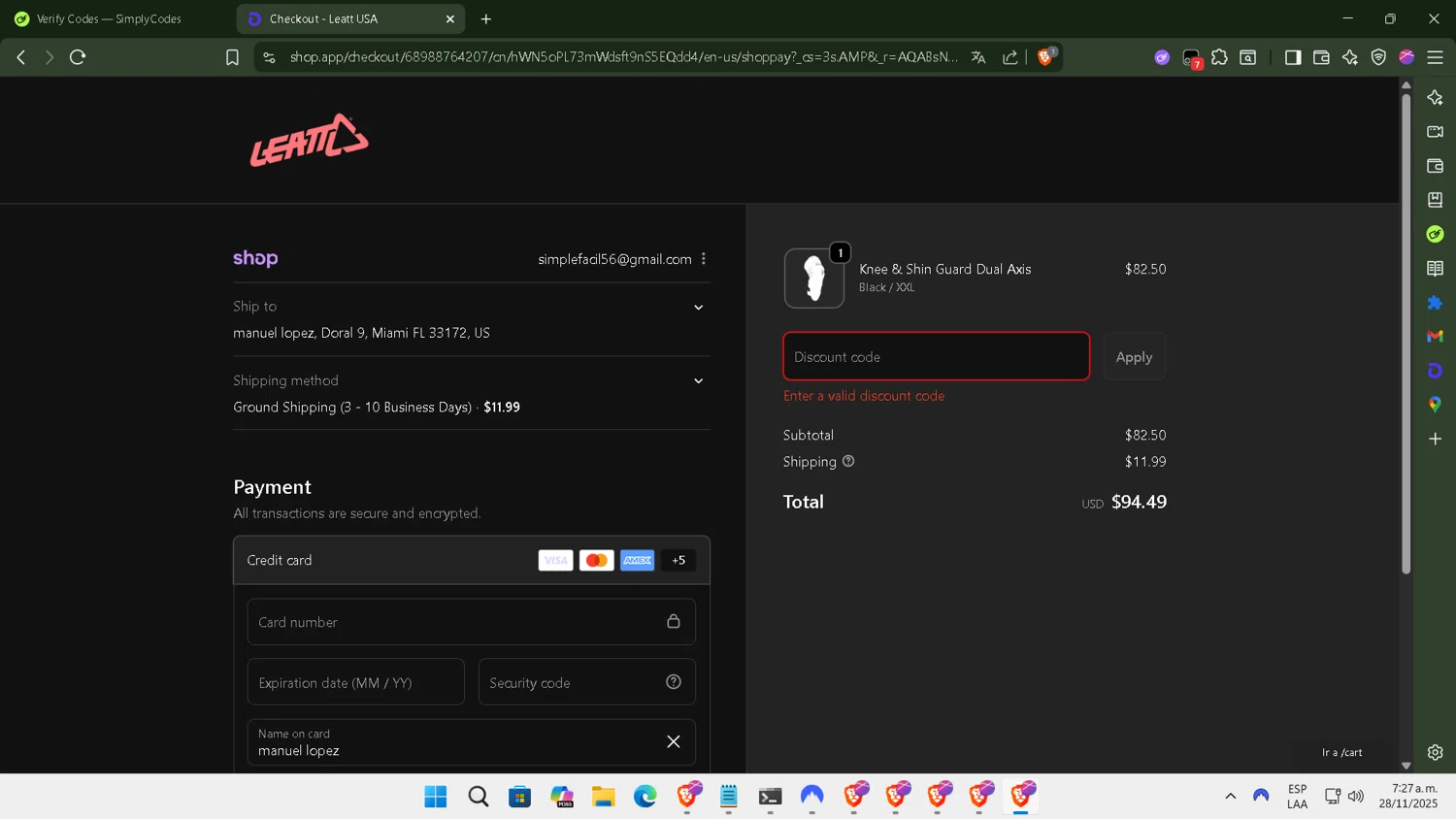
Task: Open the extension with red 7 badge
Action: pos(1191,58)
